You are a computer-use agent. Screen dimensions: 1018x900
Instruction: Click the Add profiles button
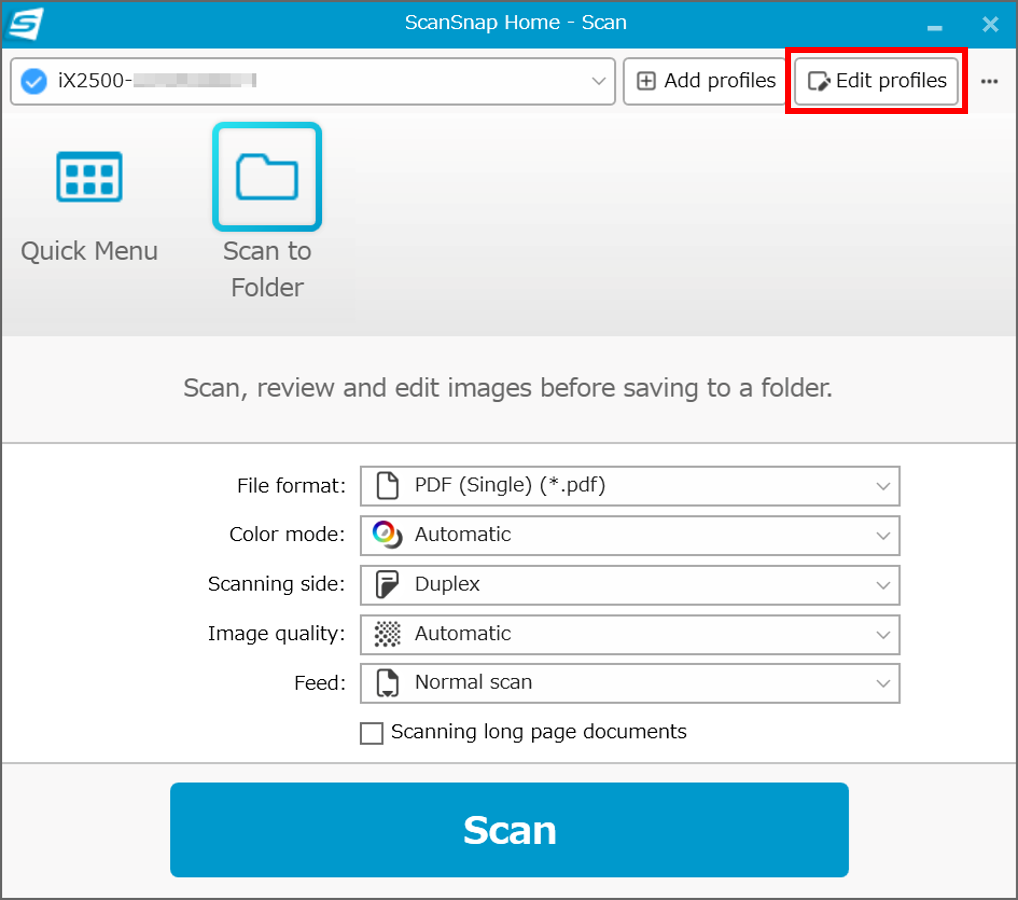point(705,81)
